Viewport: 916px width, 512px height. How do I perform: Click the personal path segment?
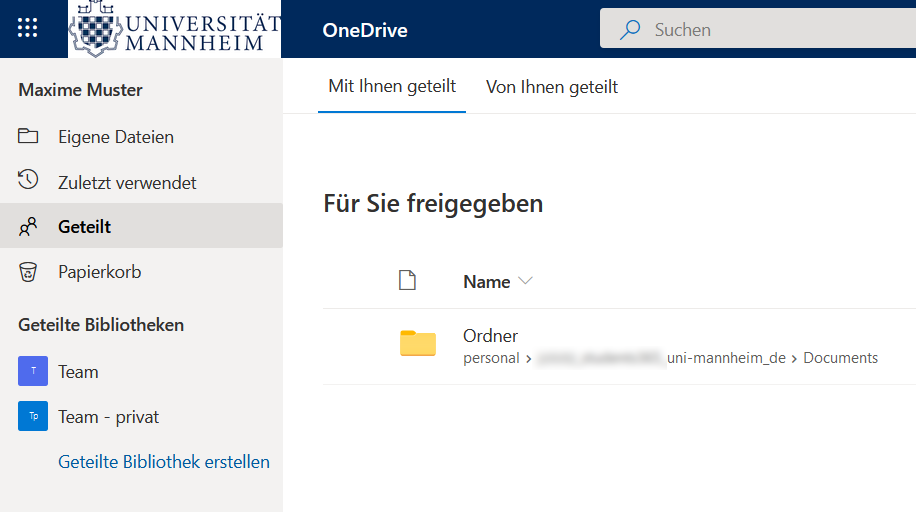491,358
